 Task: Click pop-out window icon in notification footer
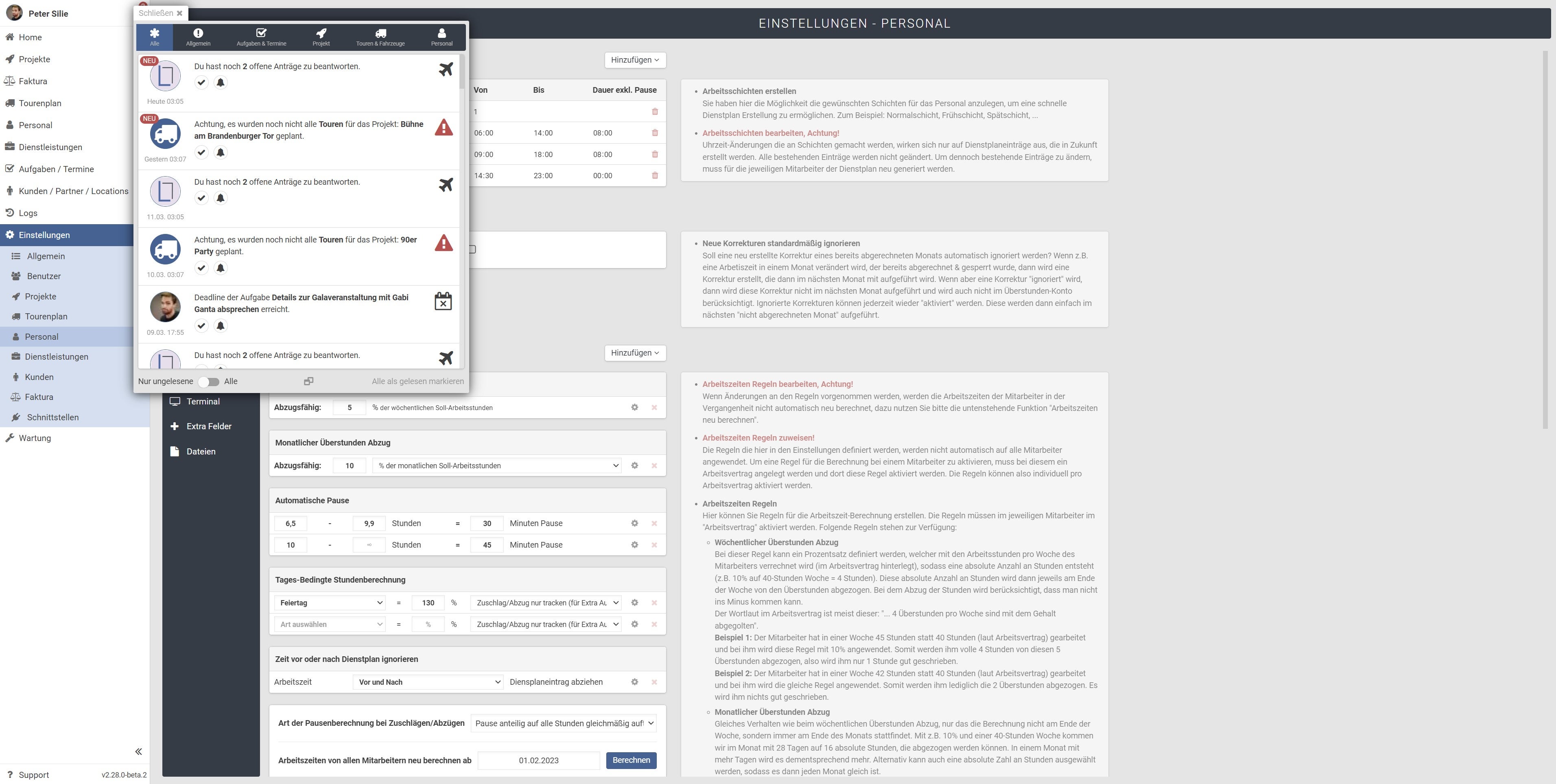coord(309,381)
